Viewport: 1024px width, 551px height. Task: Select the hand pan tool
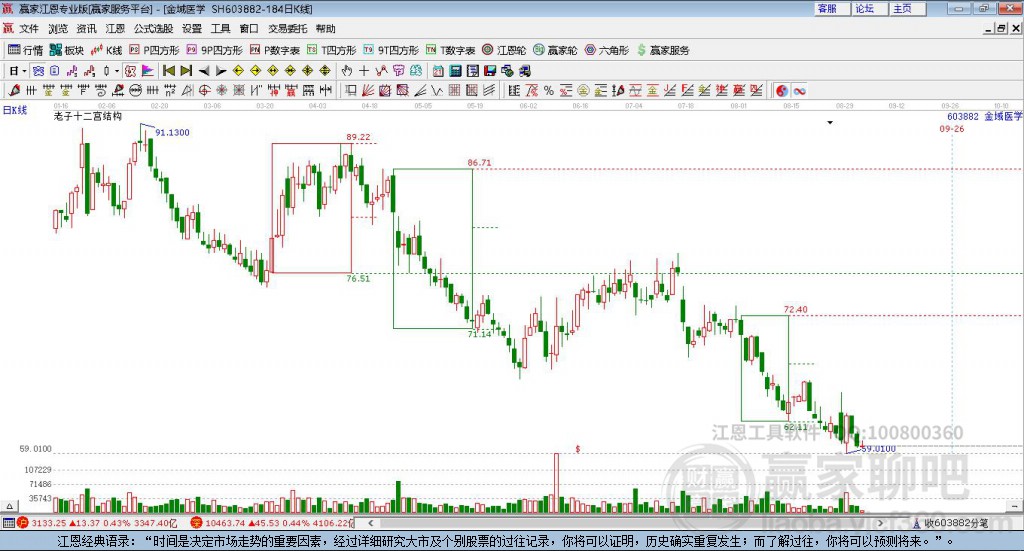click(347, 71)
